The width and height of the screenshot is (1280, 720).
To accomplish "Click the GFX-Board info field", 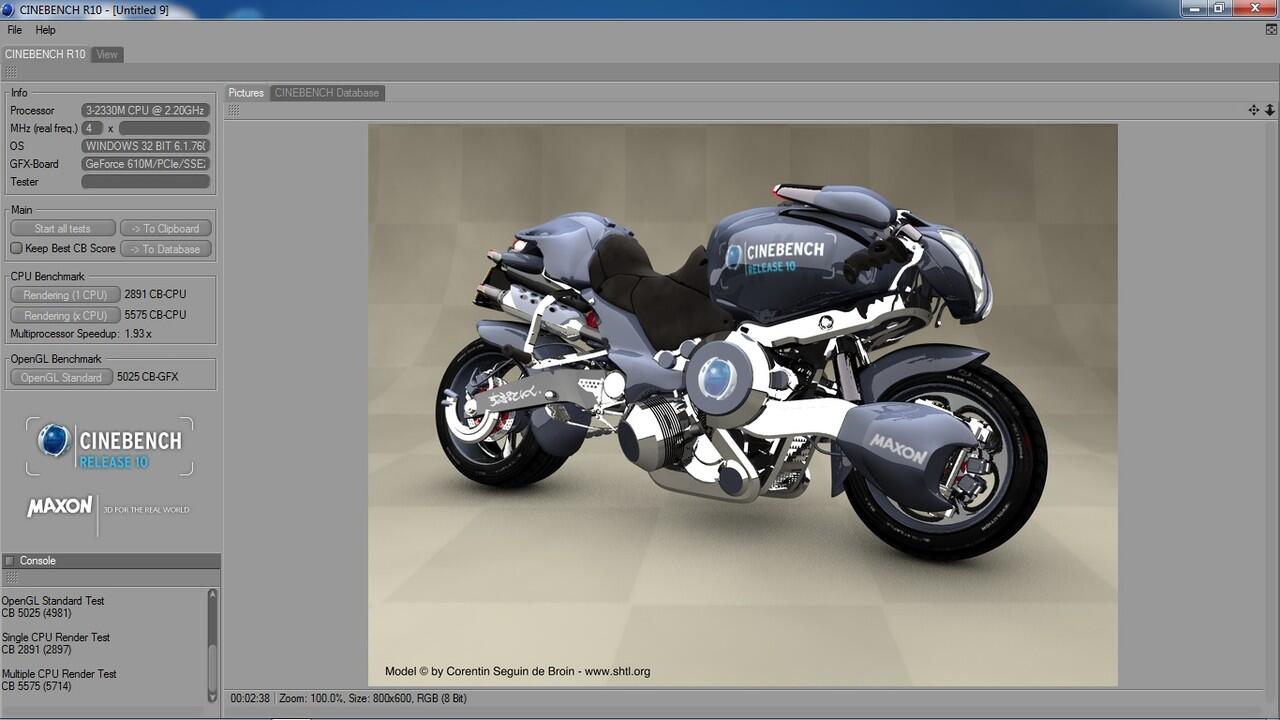I will (146, 164).
